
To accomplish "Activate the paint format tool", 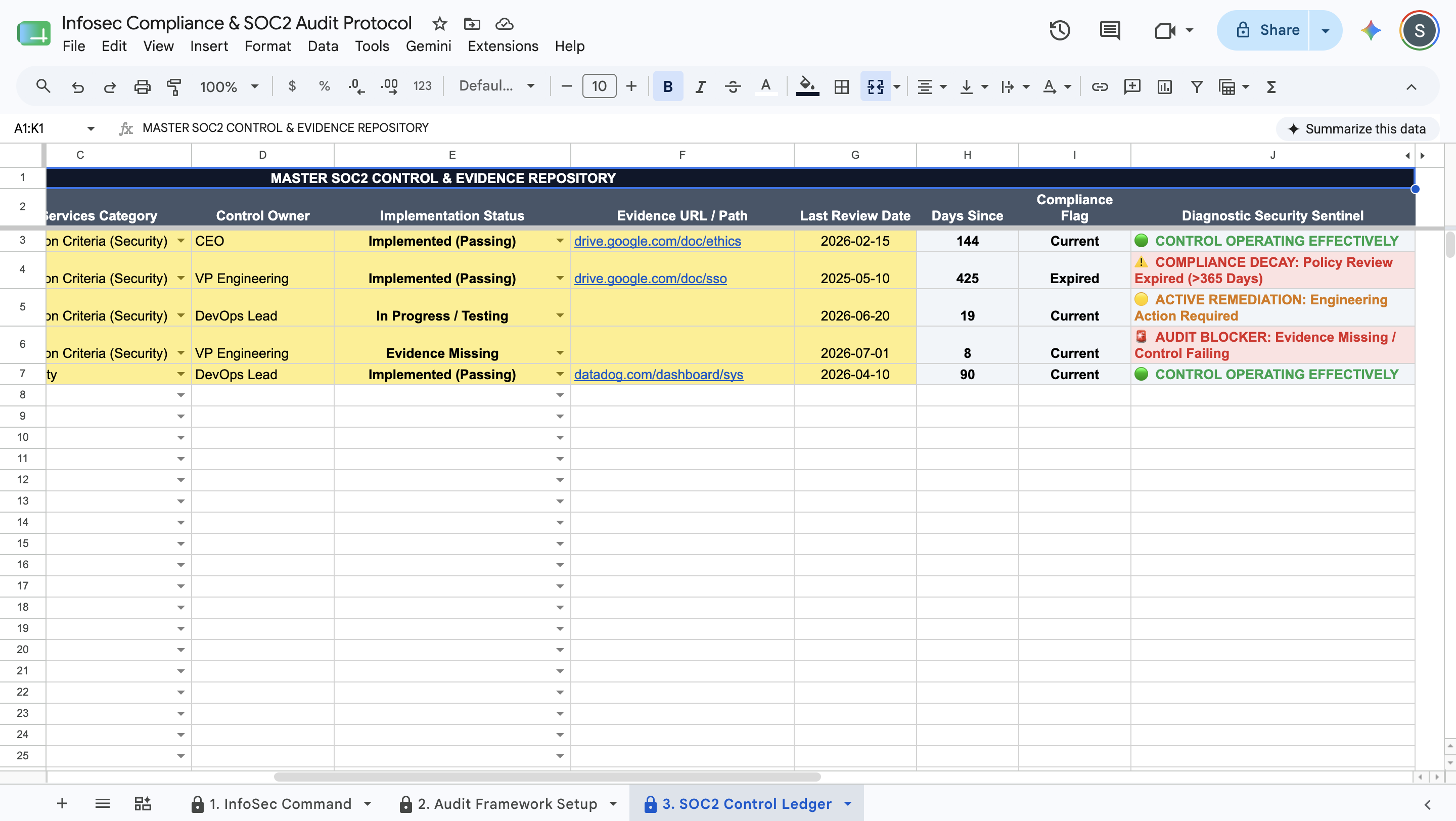I will [174, 86].
